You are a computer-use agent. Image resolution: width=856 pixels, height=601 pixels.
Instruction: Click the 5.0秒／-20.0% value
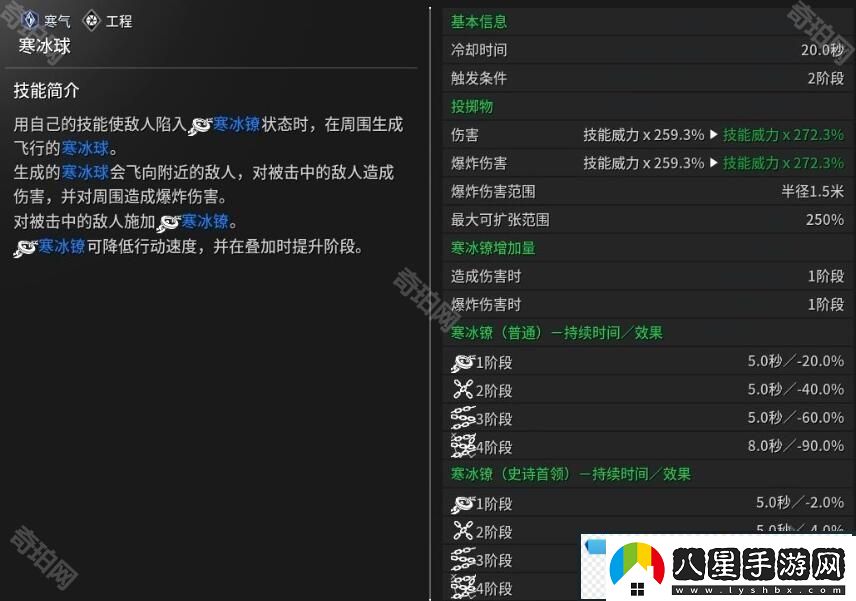[x=796, y=361]
